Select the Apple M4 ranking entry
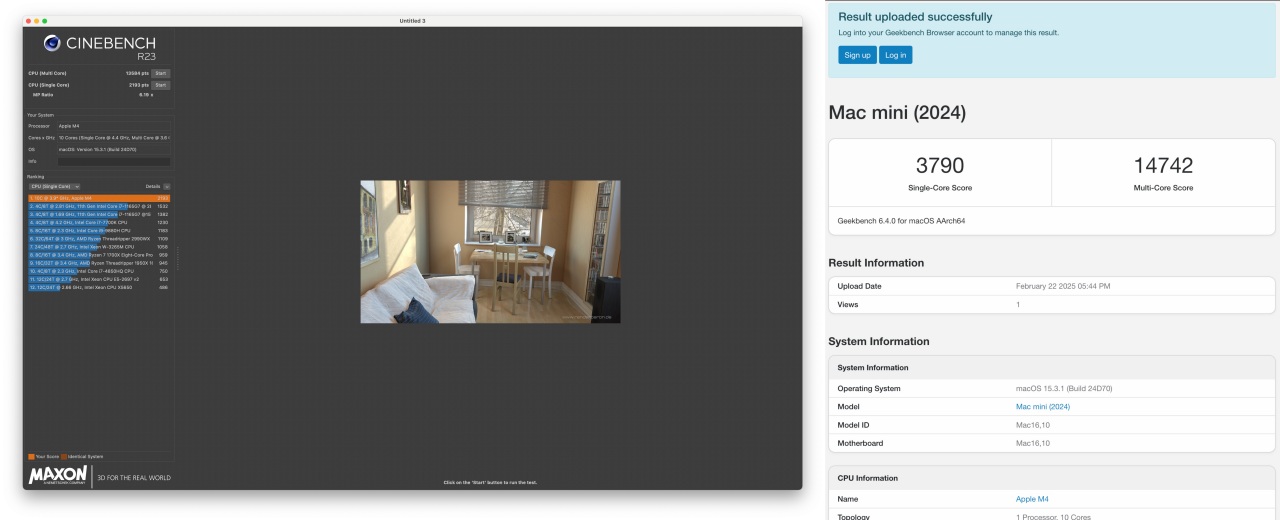The width and height of the screenshot is (1280, 520). (98, 198)
